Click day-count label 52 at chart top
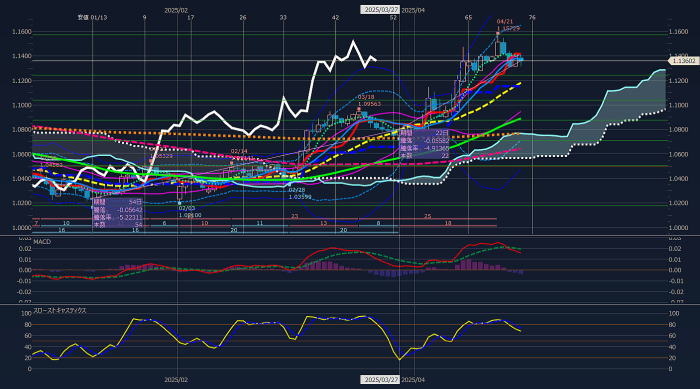 tap(393, 17)
